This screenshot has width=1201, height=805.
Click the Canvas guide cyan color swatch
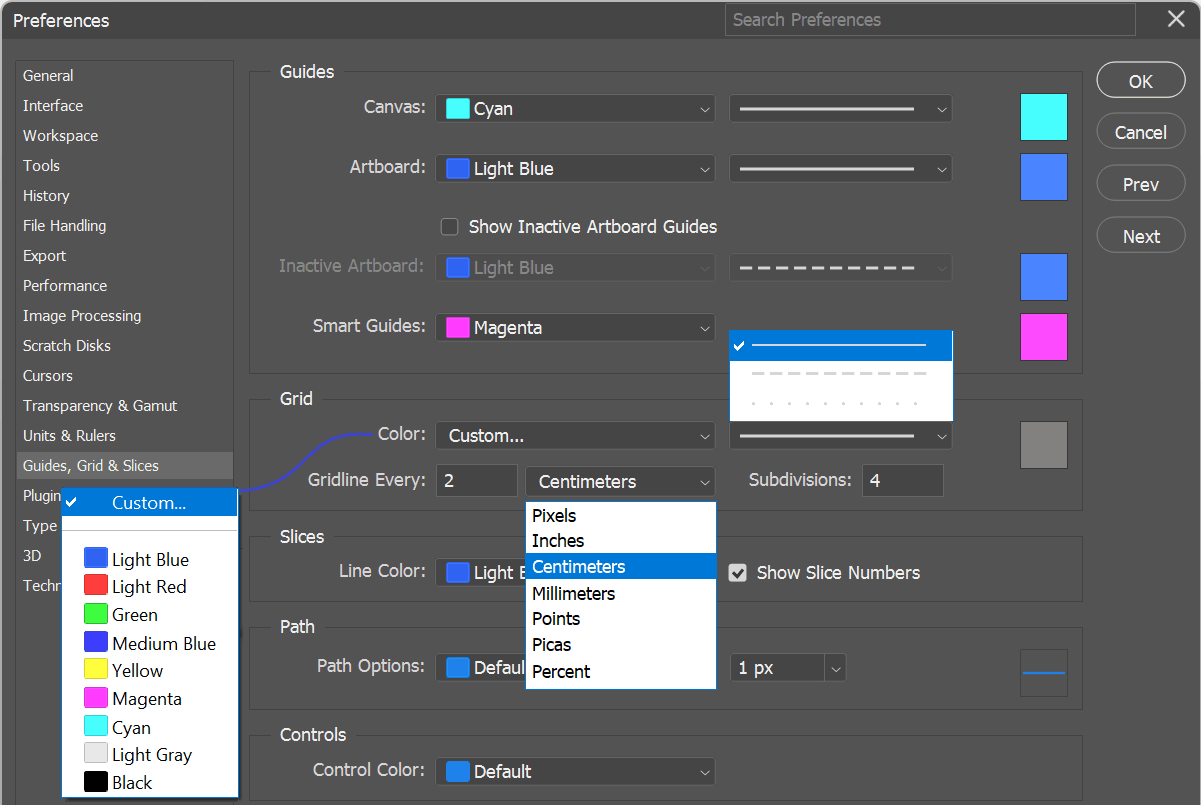[1043, 117]
